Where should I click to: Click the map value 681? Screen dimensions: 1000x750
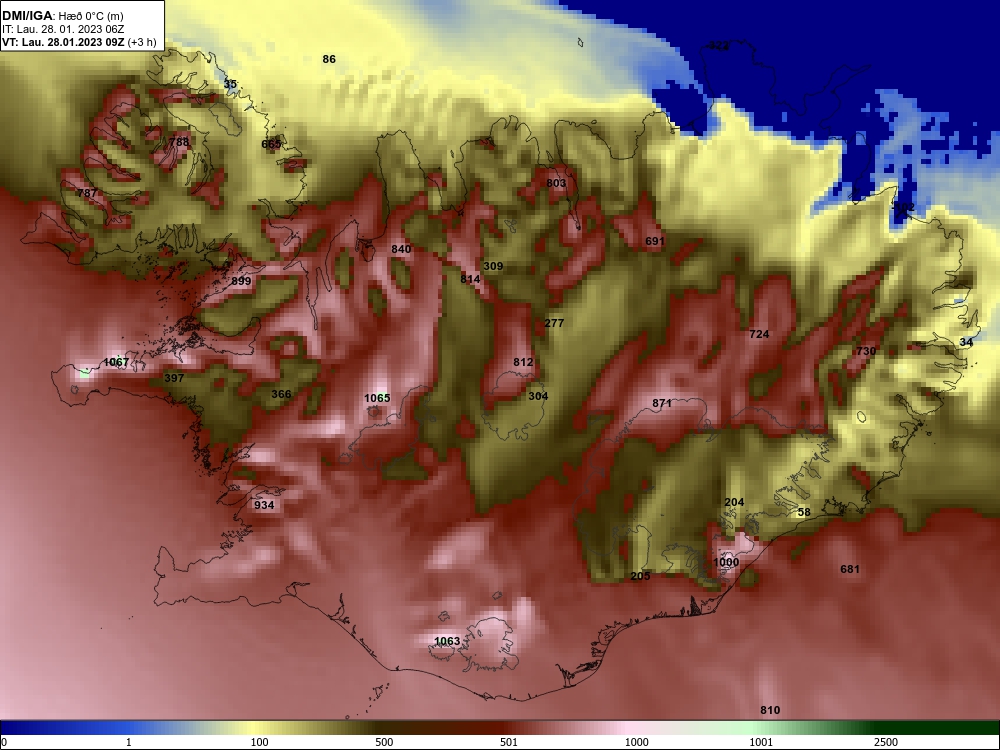point(850,569)
